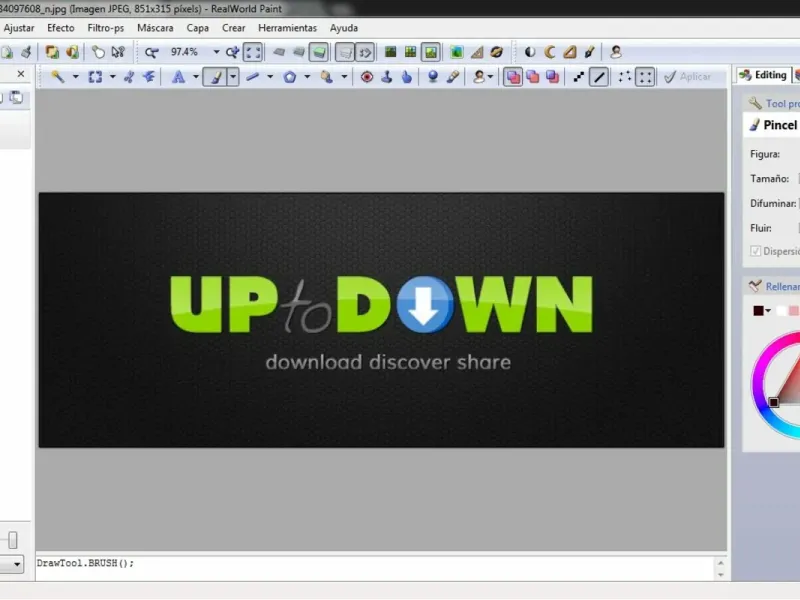Image resolution: width=800 pixels, height=600 pixels.
Task: Click the command field scroll down arrow
Action: tap(720, 574)
